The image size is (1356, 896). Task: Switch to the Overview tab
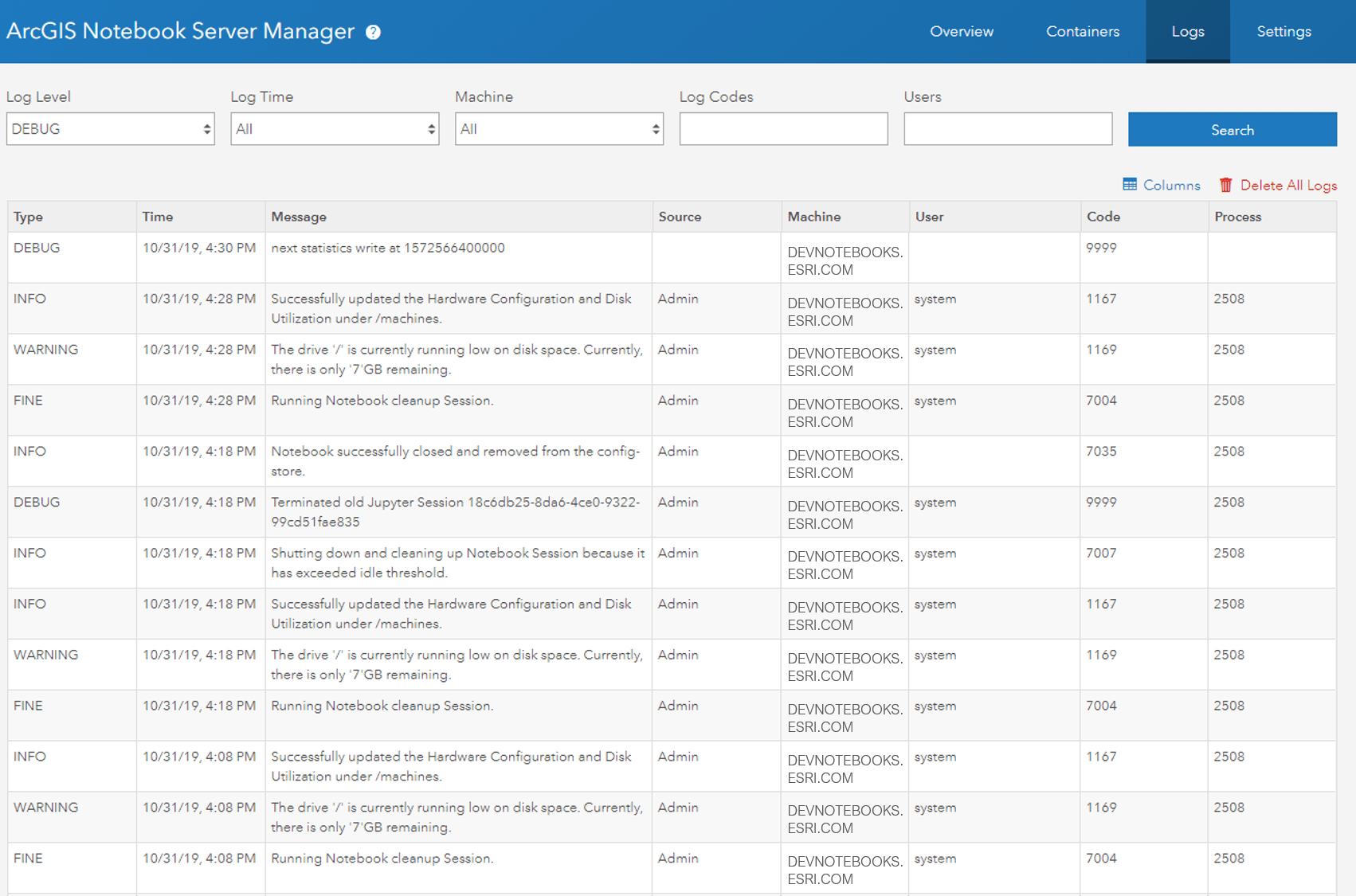point(961,32)
